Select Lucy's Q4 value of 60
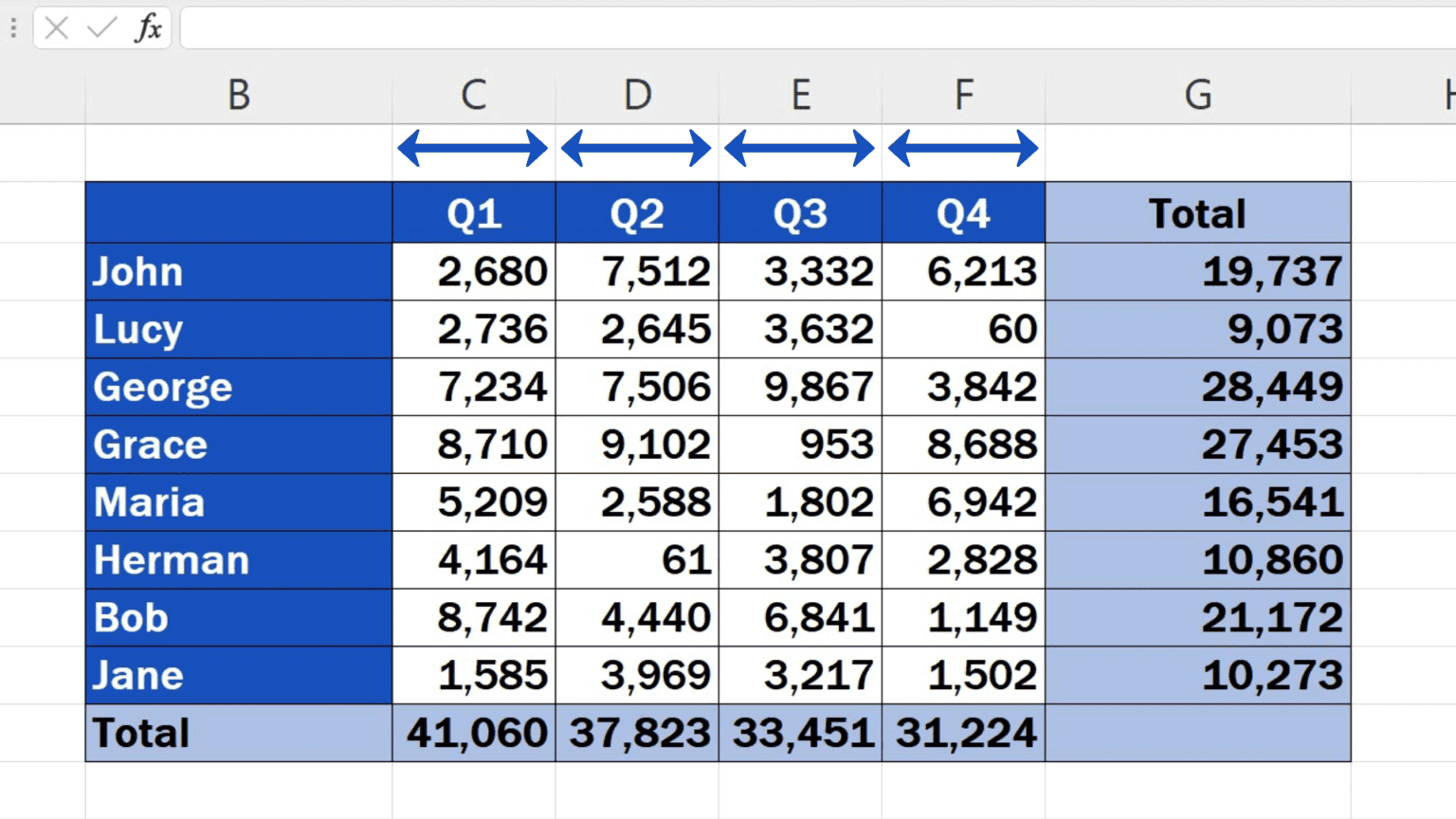The height and width of the screenshot is (819, 1456). point(963,329)
